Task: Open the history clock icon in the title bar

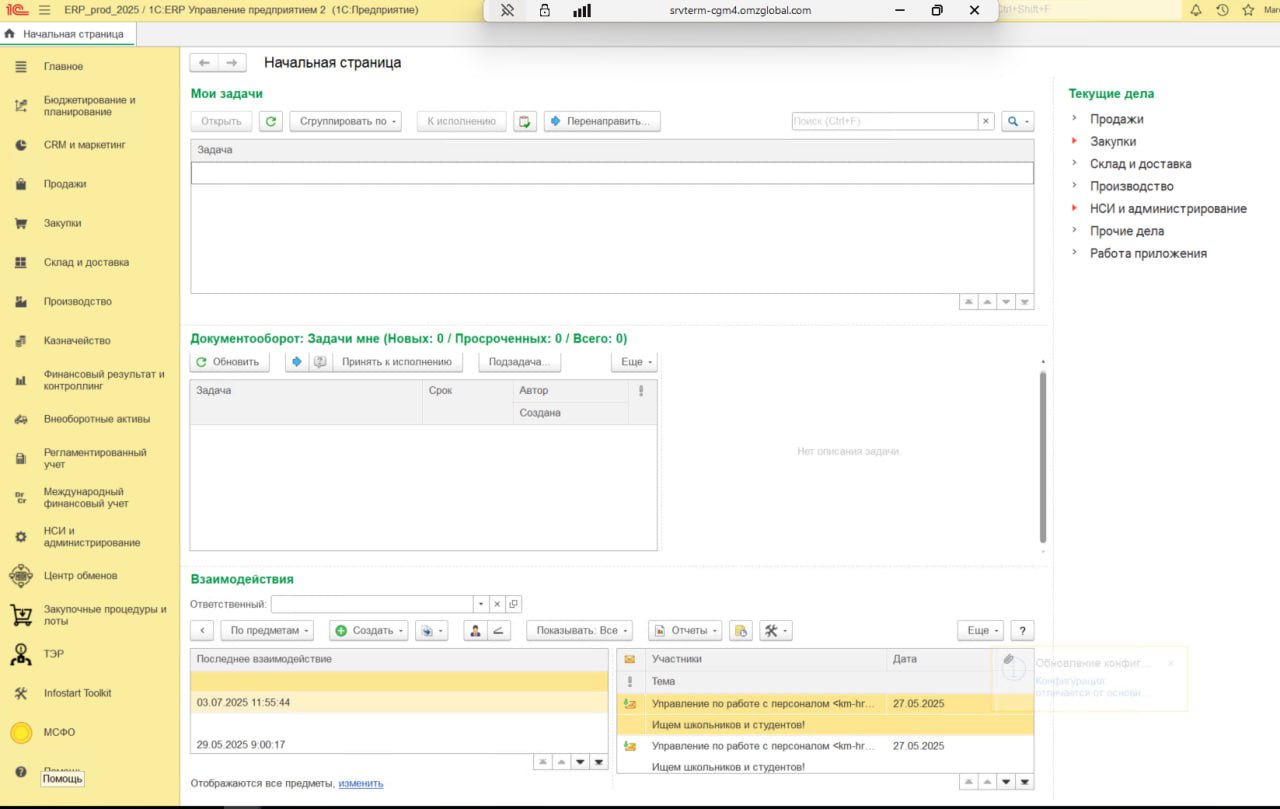Action: coord(1222,10)
